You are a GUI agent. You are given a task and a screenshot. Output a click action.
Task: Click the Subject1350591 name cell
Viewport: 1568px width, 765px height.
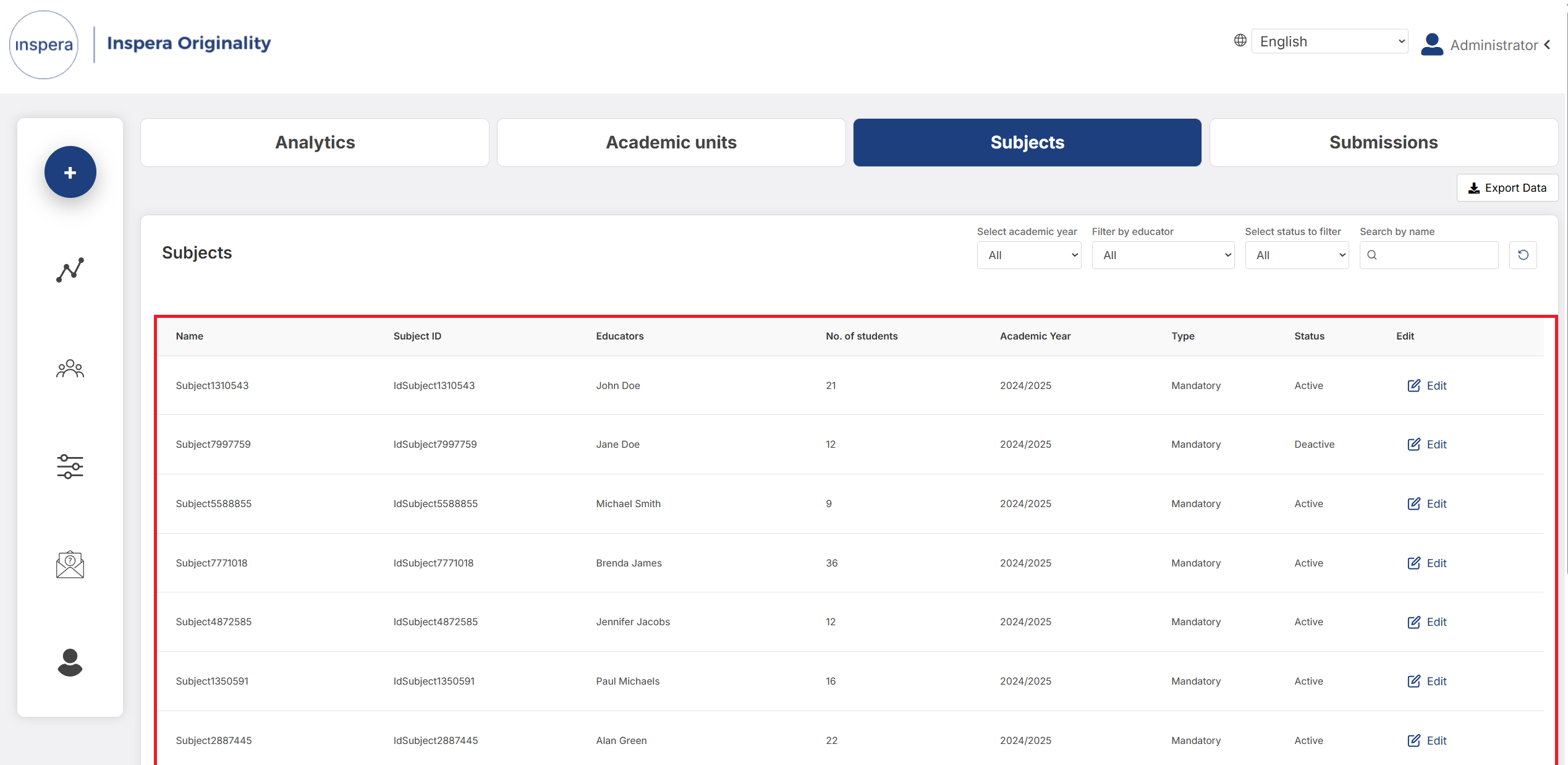tap(212, 681)
